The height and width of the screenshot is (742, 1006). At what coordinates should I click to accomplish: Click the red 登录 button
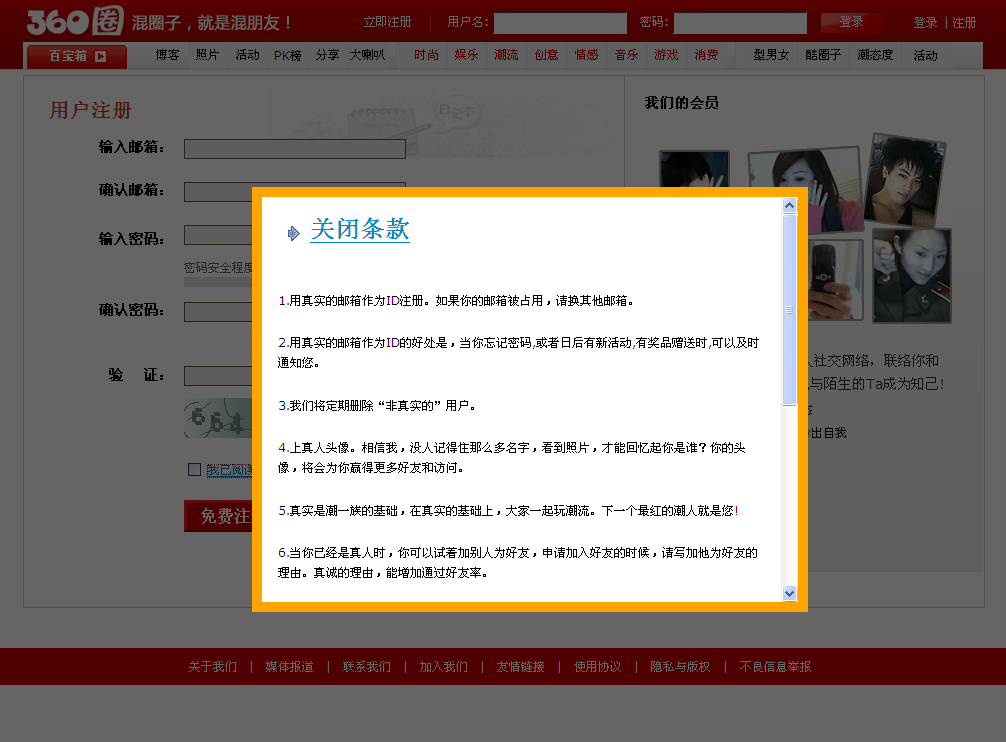pyautogui.click(x=851, y=22)
